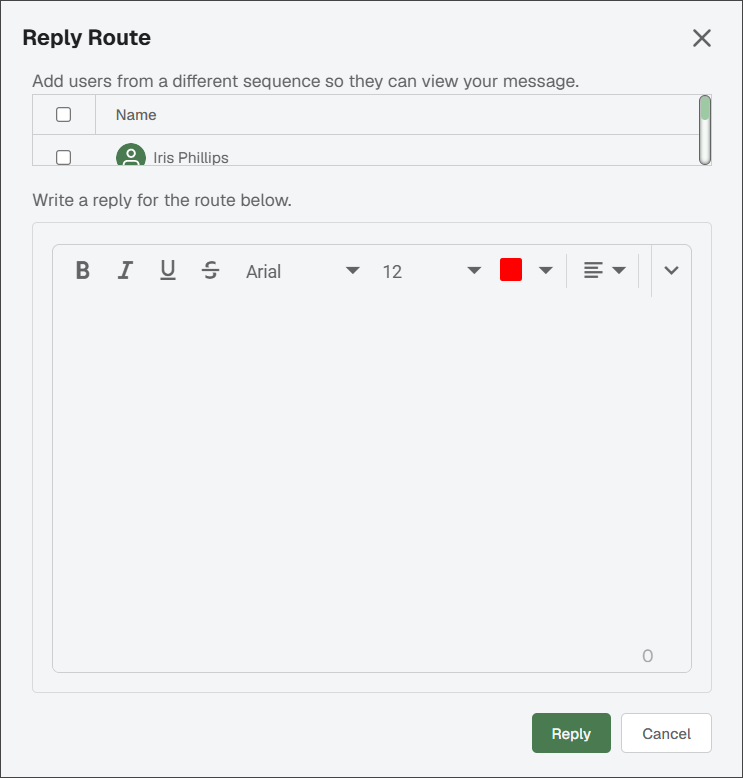Check the Iris Phillips checkbox
Screen dimensions: 743x778
[64, 157]
